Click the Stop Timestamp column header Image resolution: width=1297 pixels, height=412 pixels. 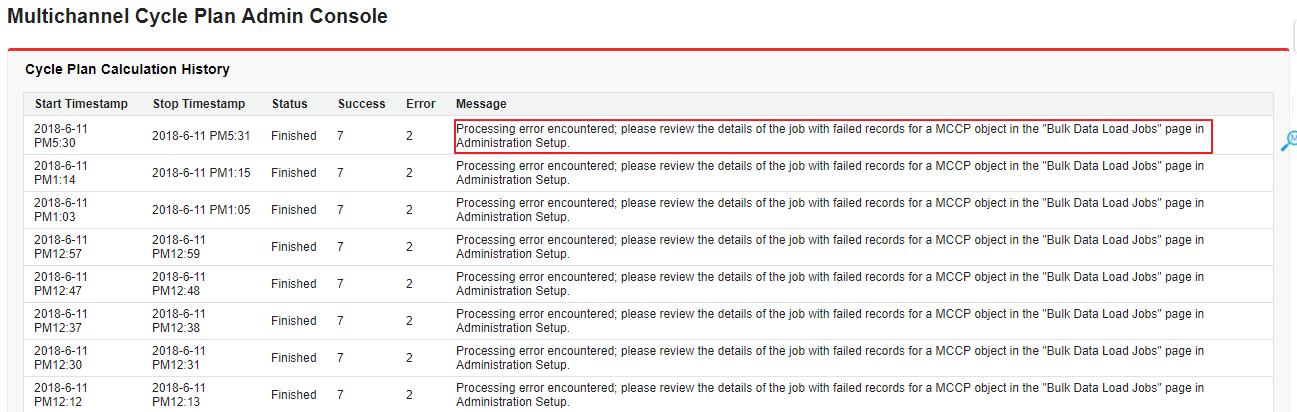(199, 104)
